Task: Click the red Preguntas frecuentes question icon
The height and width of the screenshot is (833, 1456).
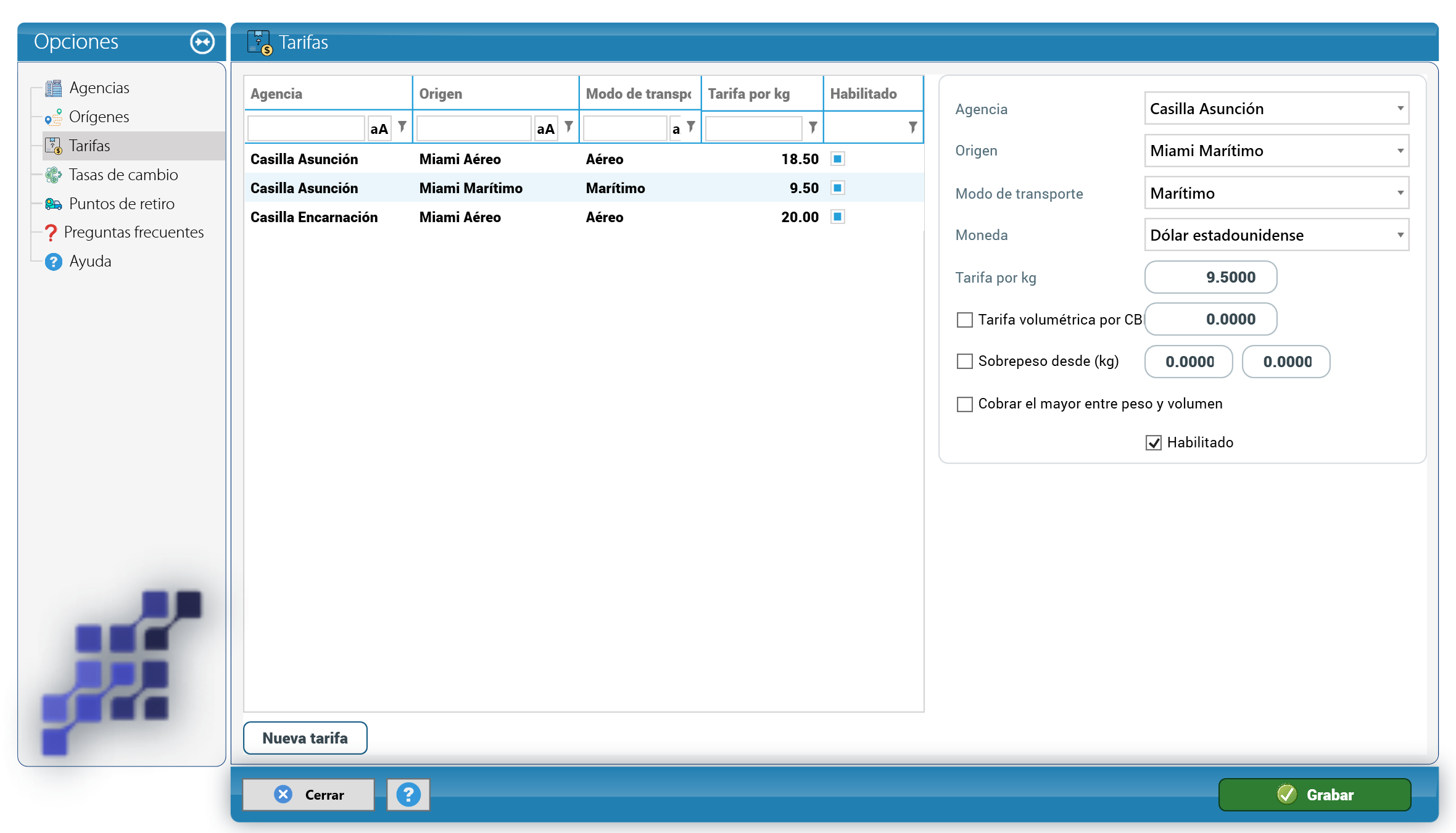Action: click(x=51, y=233)
